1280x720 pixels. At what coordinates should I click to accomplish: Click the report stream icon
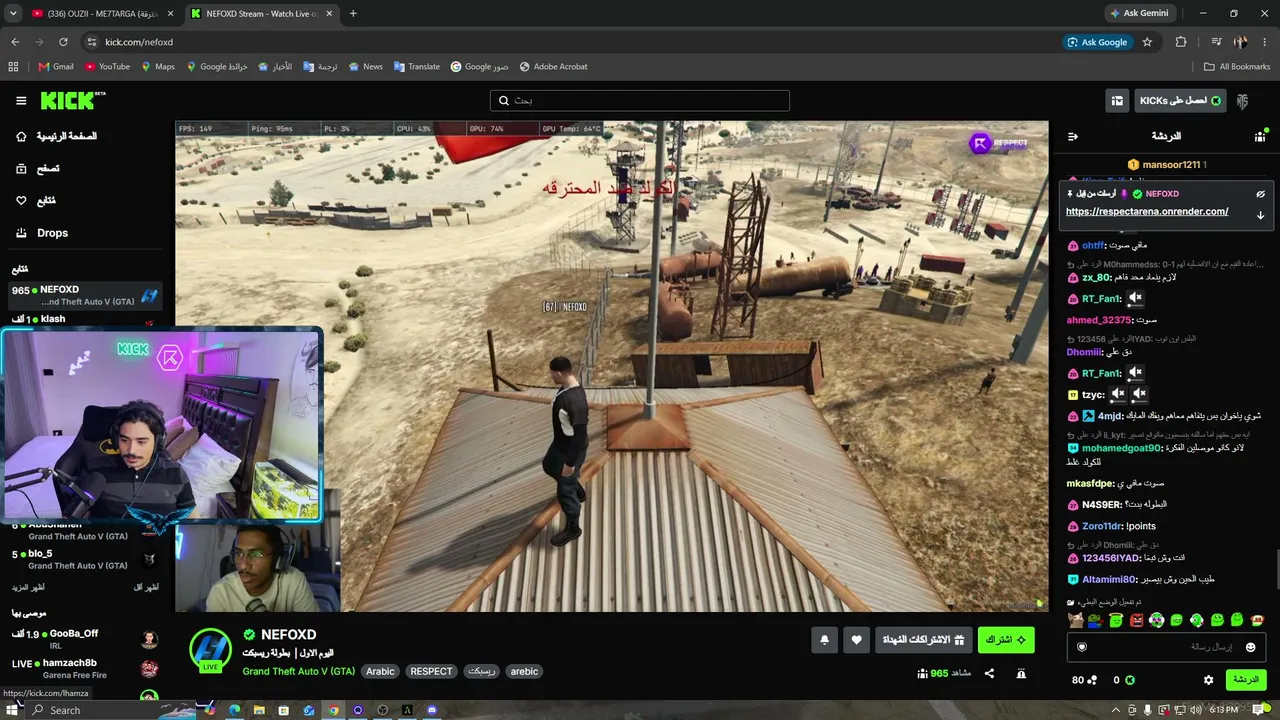(x=1021, y=673)
